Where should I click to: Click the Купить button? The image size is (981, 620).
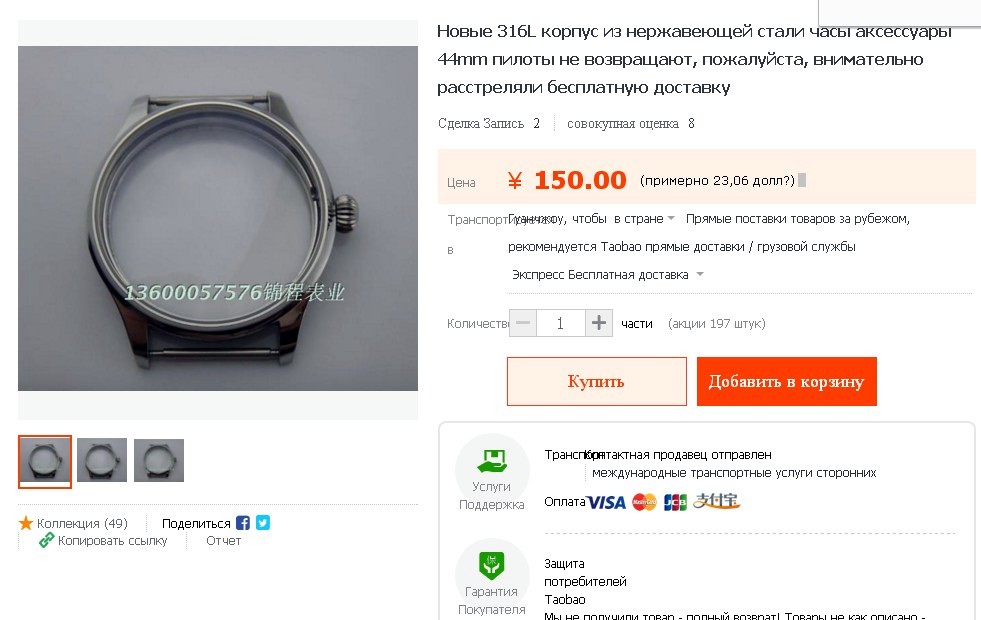click(597, 382)
